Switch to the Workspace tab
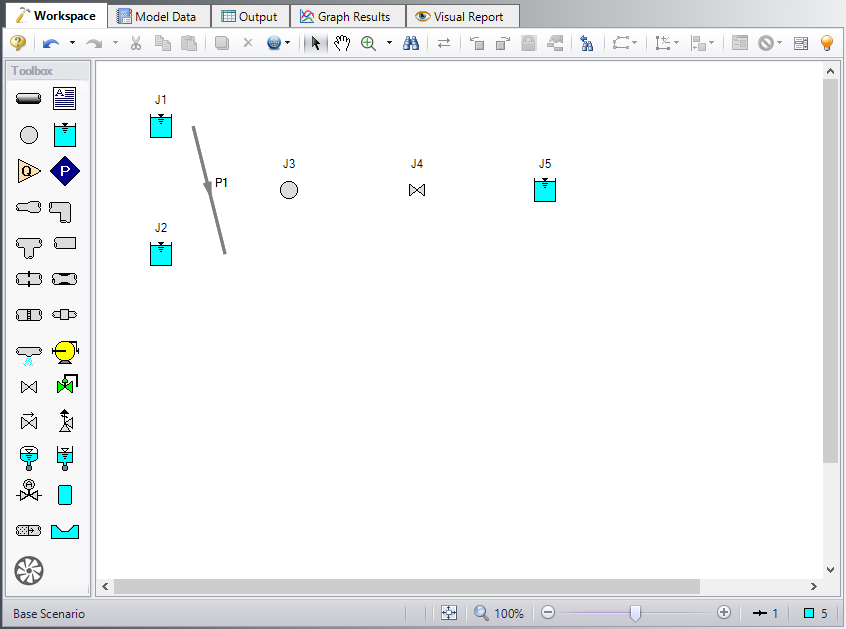Screen dimensions: 846x629 pyautogui.click(x=56, y=16)
